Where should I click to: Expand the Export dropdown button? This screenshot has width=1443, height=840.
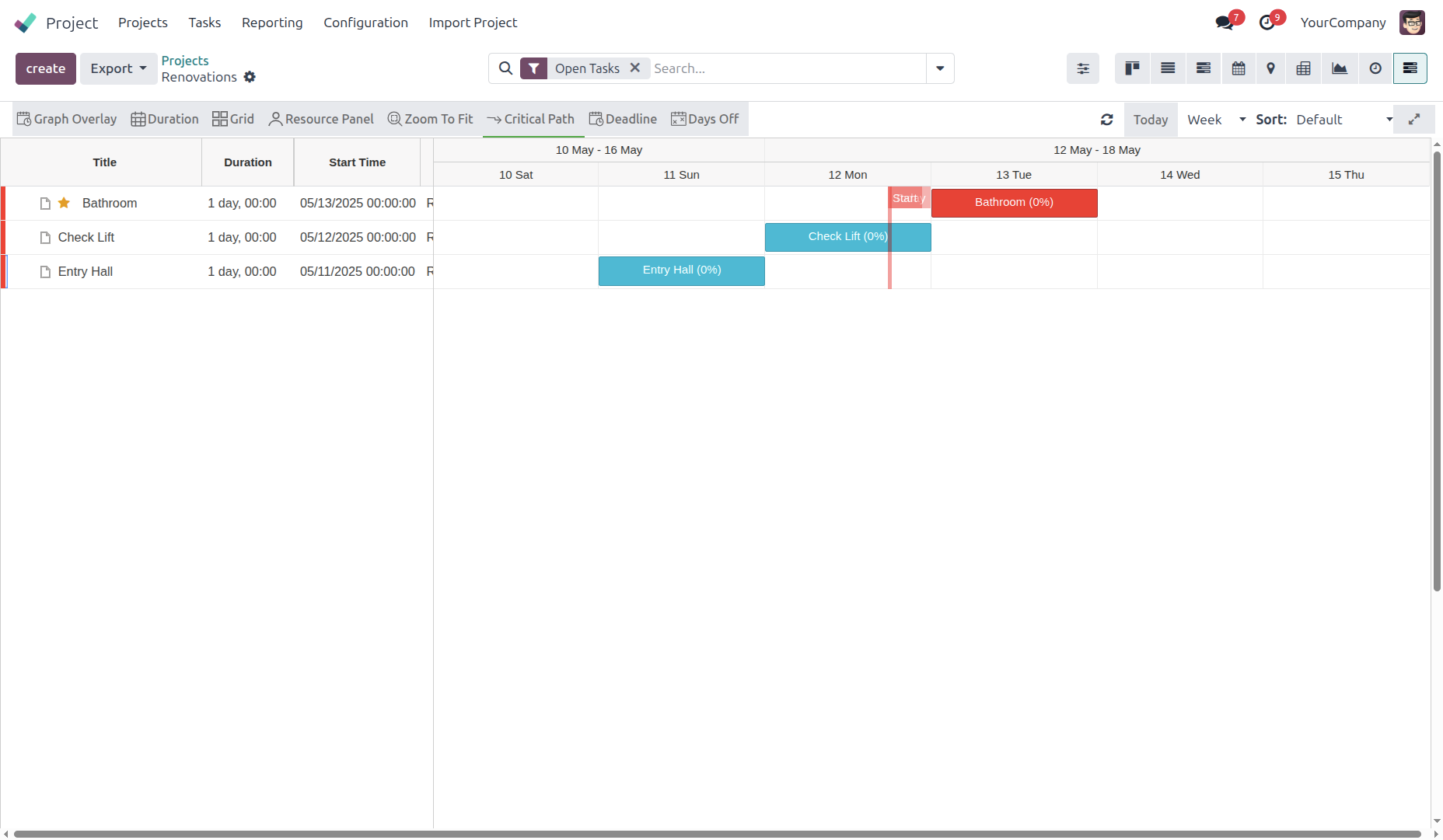(118, 68)
